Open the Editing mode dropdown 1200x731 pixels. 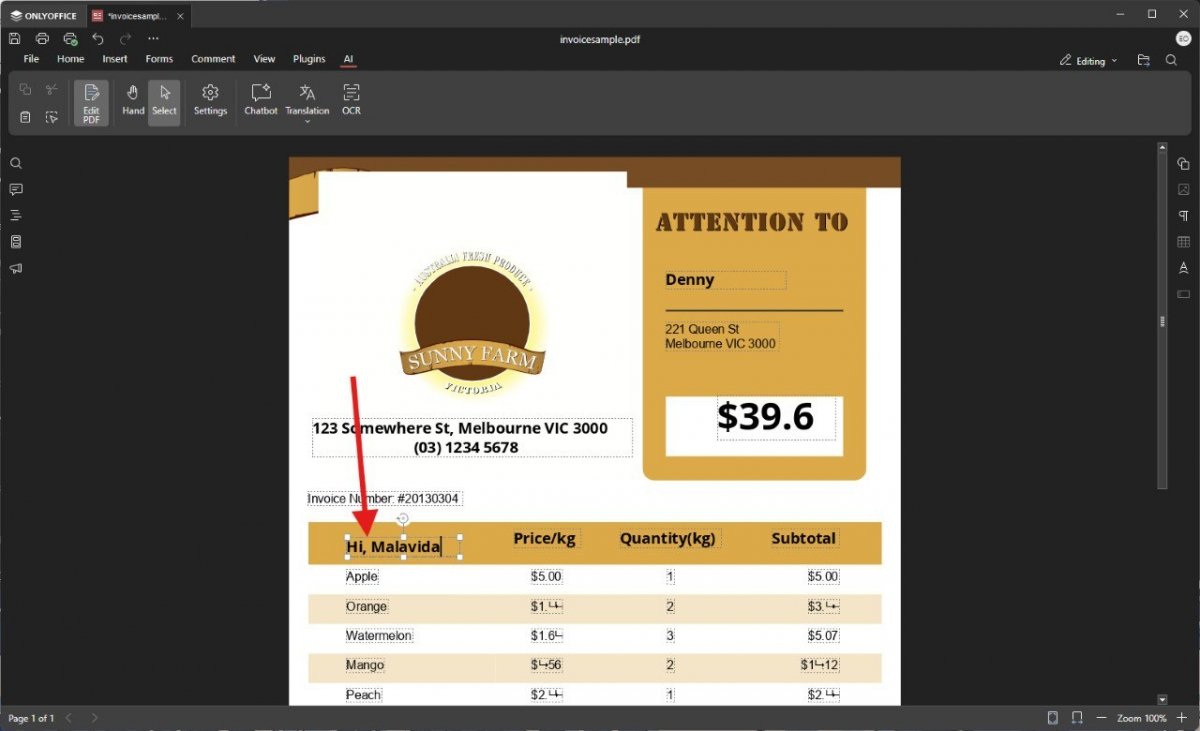(x=1090, y=61)
